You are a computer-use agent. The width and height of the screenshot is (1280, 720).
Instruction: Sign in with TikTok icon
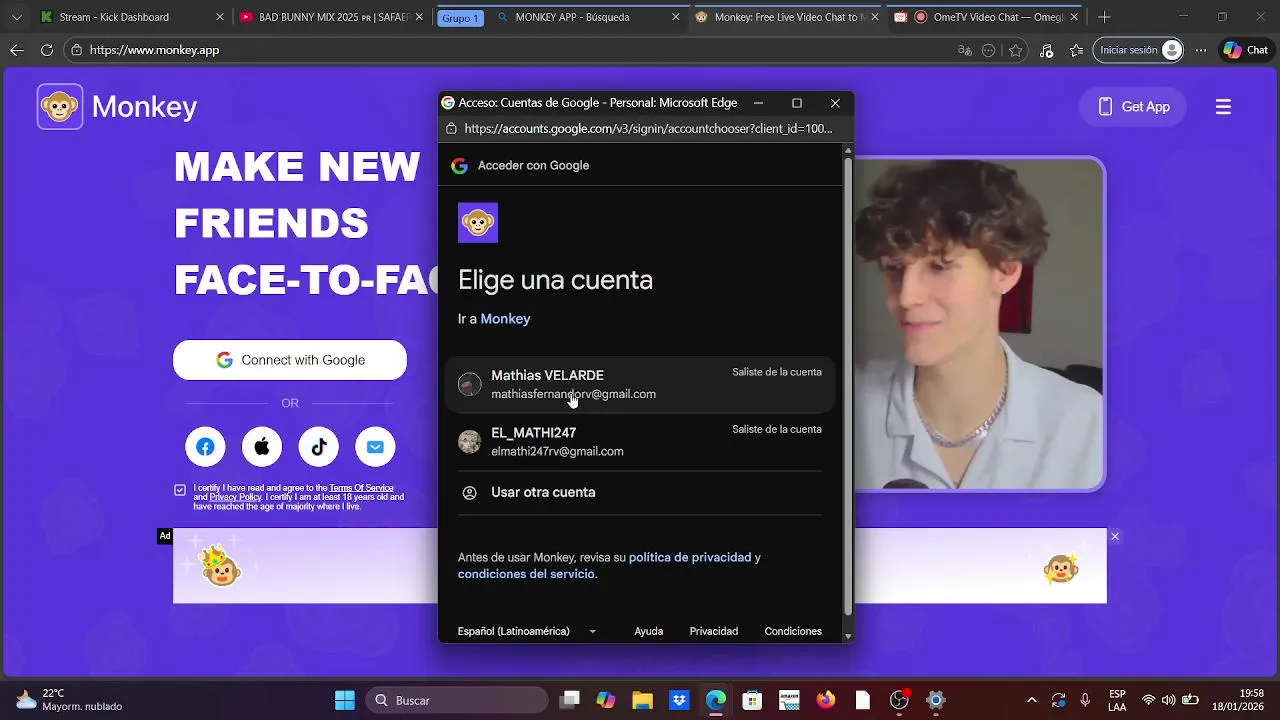pos(319,447)
